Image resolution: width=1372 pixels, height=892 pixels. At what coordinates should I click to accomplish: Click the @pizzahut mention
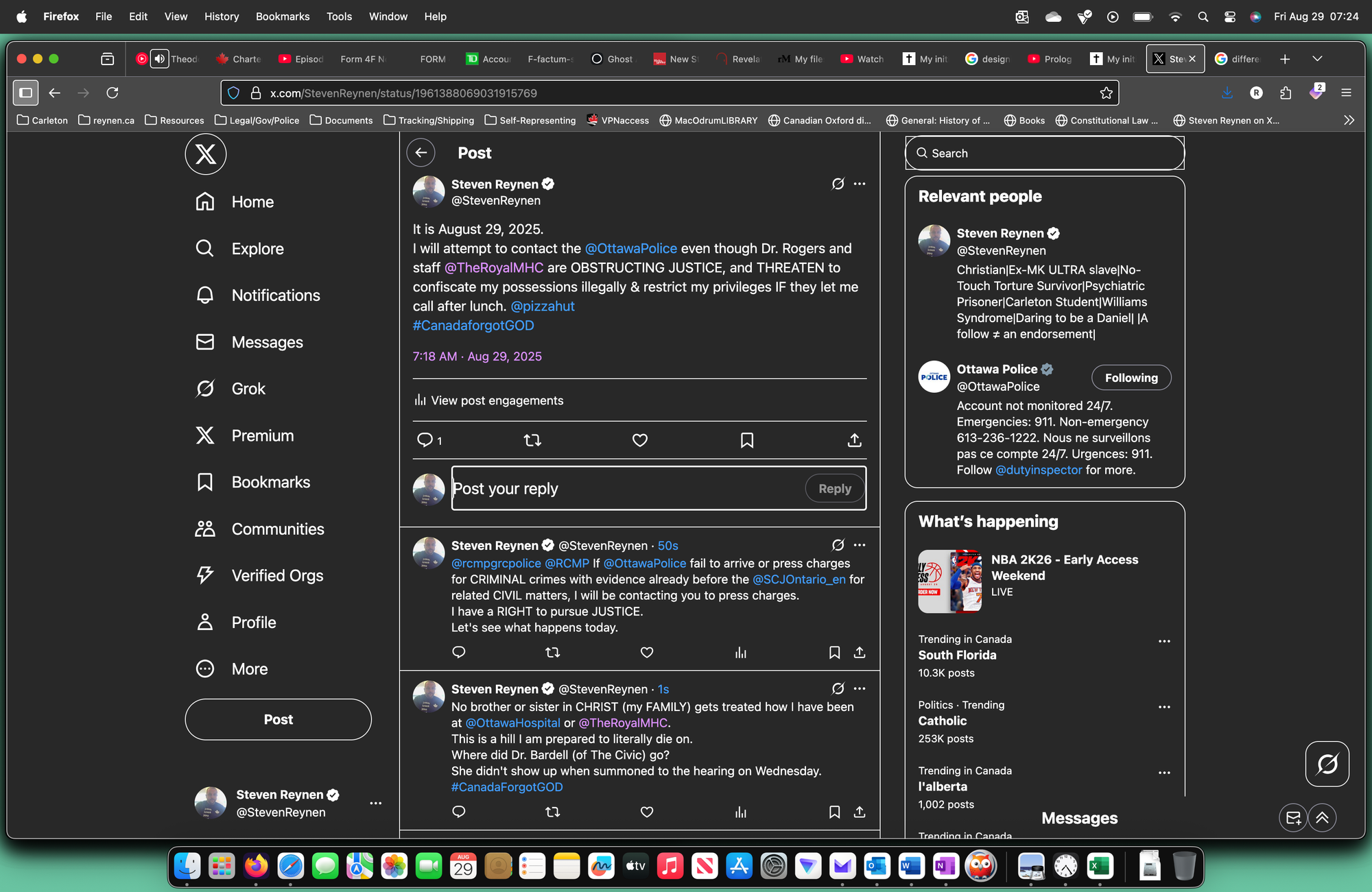pyautogui.click(x=543, y=306)
